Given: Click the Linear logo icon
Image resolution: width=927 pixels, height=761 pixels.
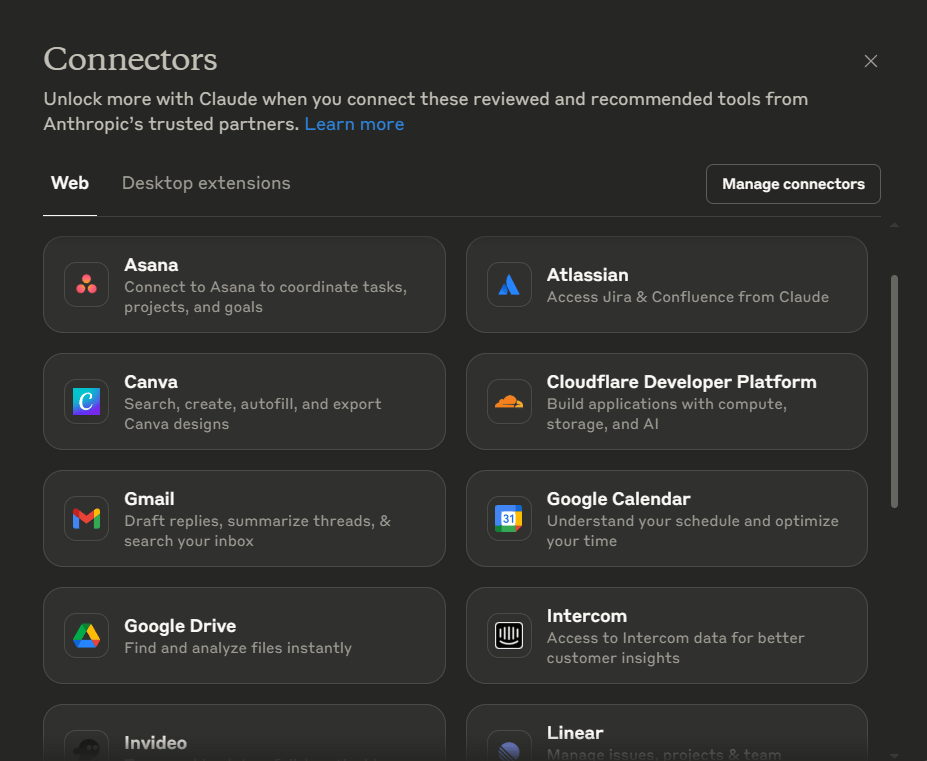Looking at the screenshot, I should tap(509, 749).
